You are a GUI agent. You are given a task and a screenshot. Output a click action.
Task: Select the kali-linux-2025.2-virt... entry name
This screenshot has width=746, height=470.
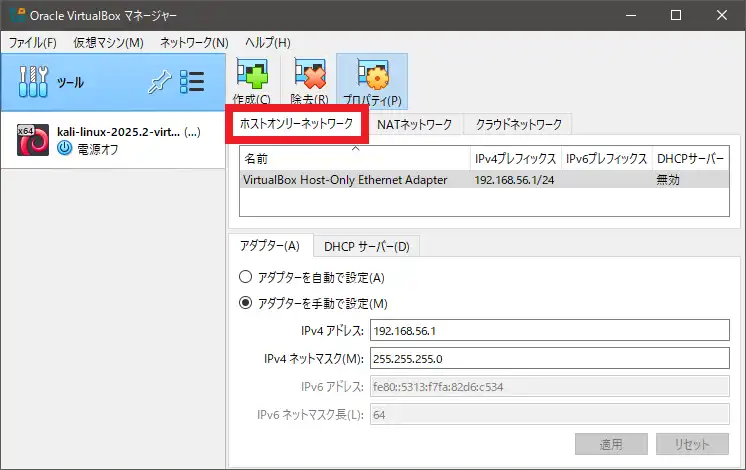click(118, 132)
